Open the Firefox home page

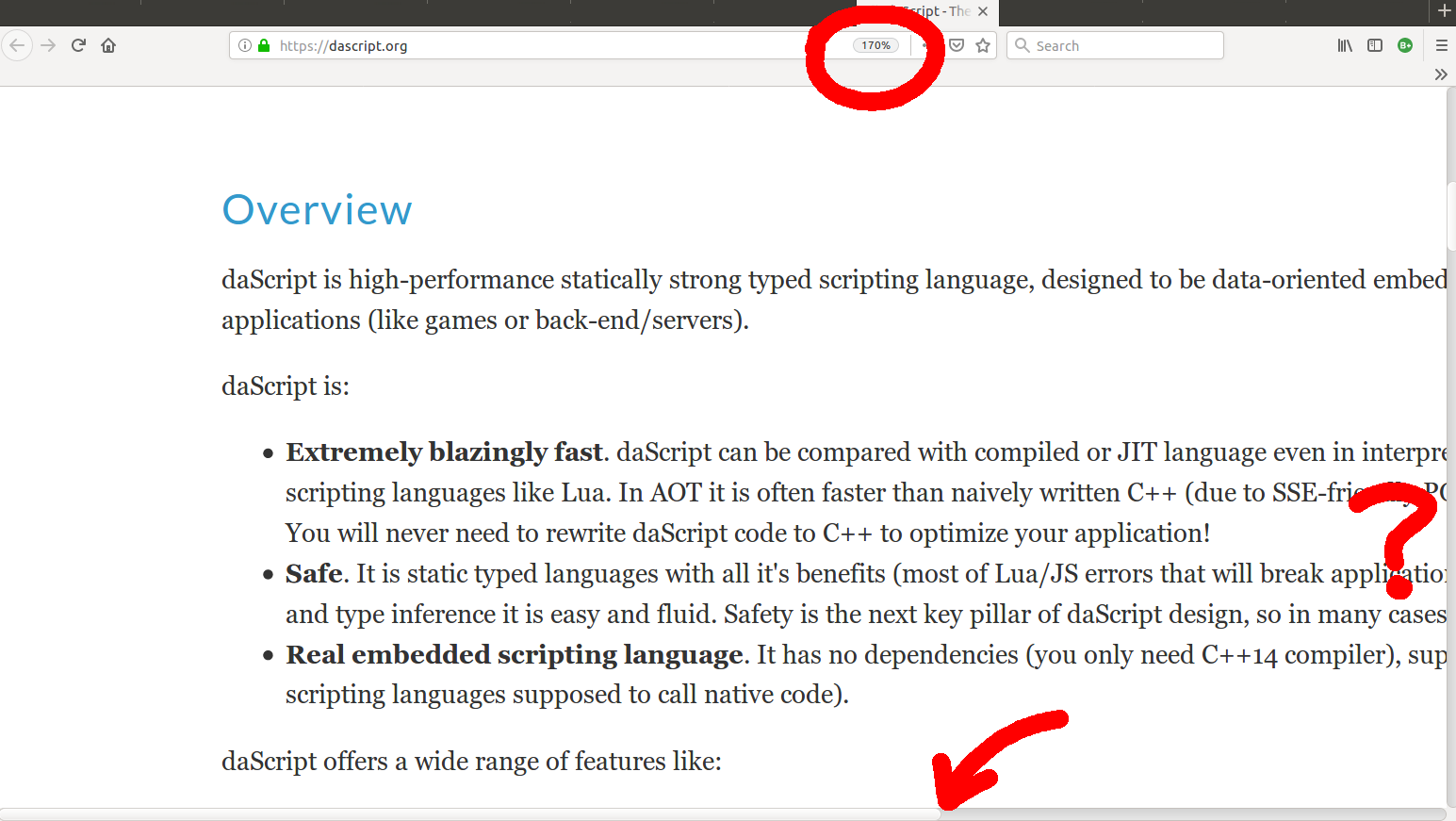[108, 45]
